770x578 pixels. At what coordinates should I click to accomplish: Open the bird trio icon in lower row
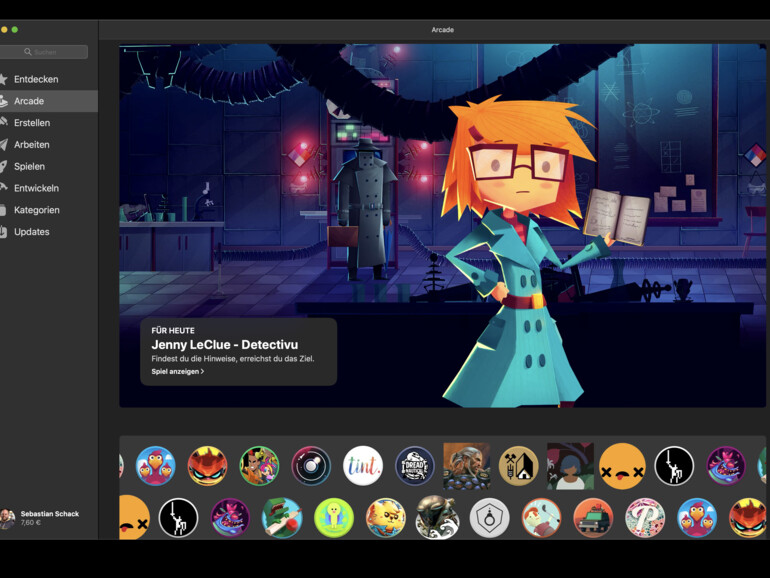(x=697, y=518)
